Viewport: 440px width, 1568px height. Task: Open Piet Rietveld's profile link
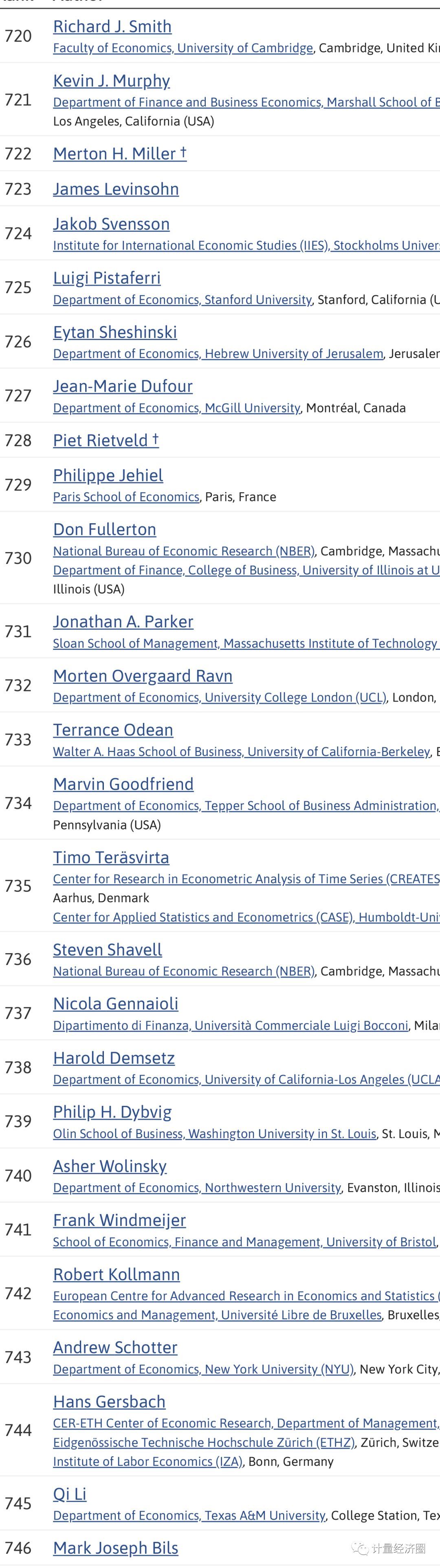pos(106,441)
